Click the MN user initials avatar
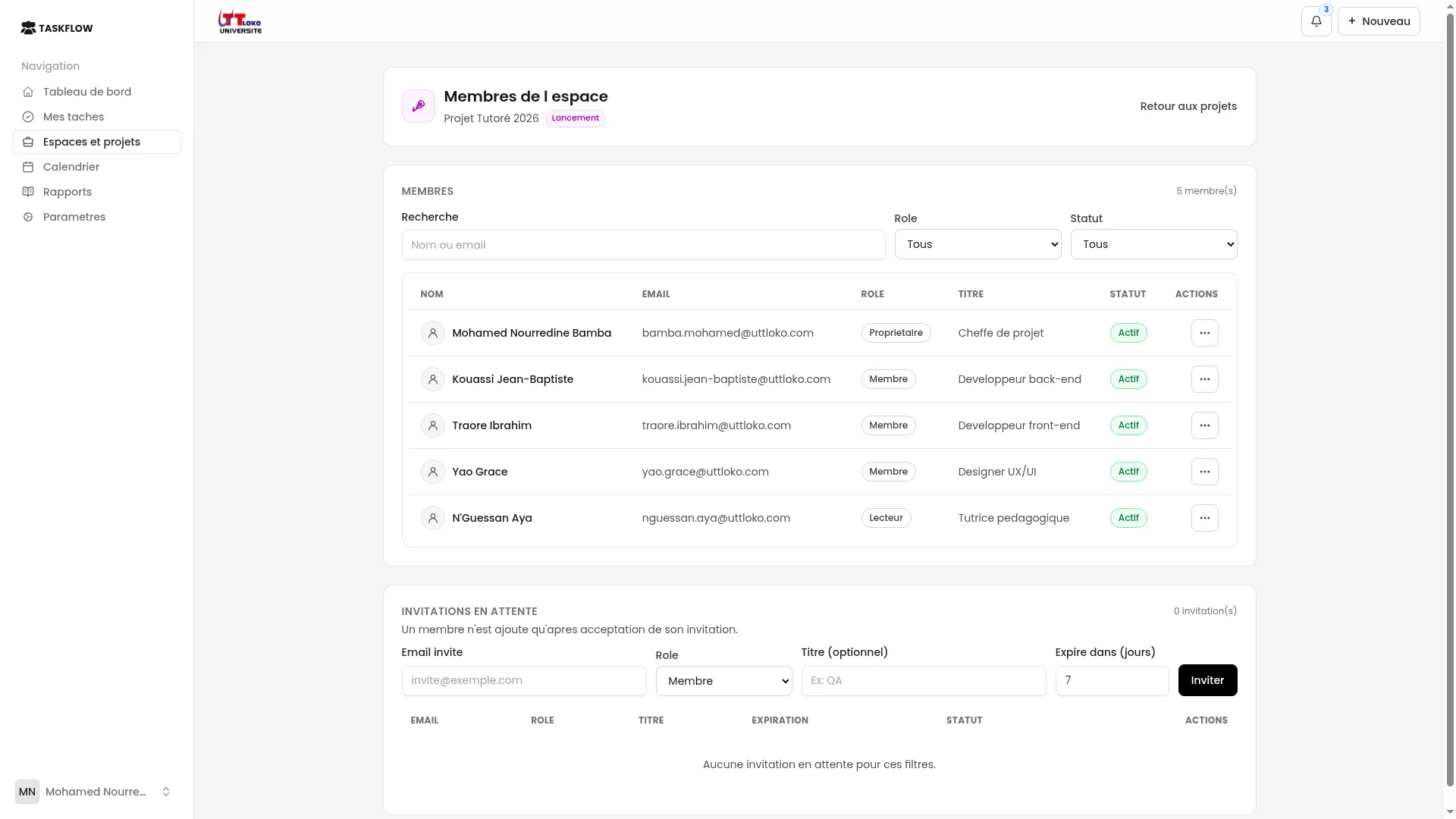Viewport: 1456px width, 819px height. click(x=27, y=792)
